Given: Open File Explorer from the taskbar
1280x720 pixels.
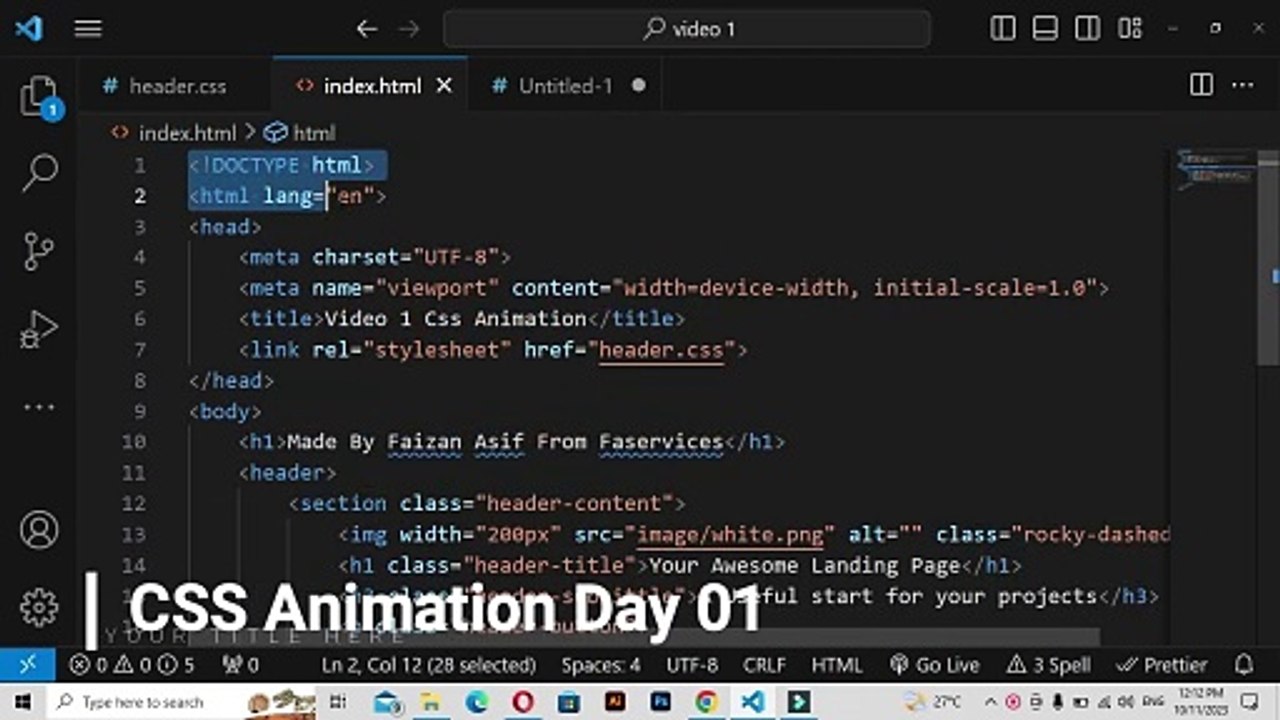Looking at the screenshot, I should (430, 702).
